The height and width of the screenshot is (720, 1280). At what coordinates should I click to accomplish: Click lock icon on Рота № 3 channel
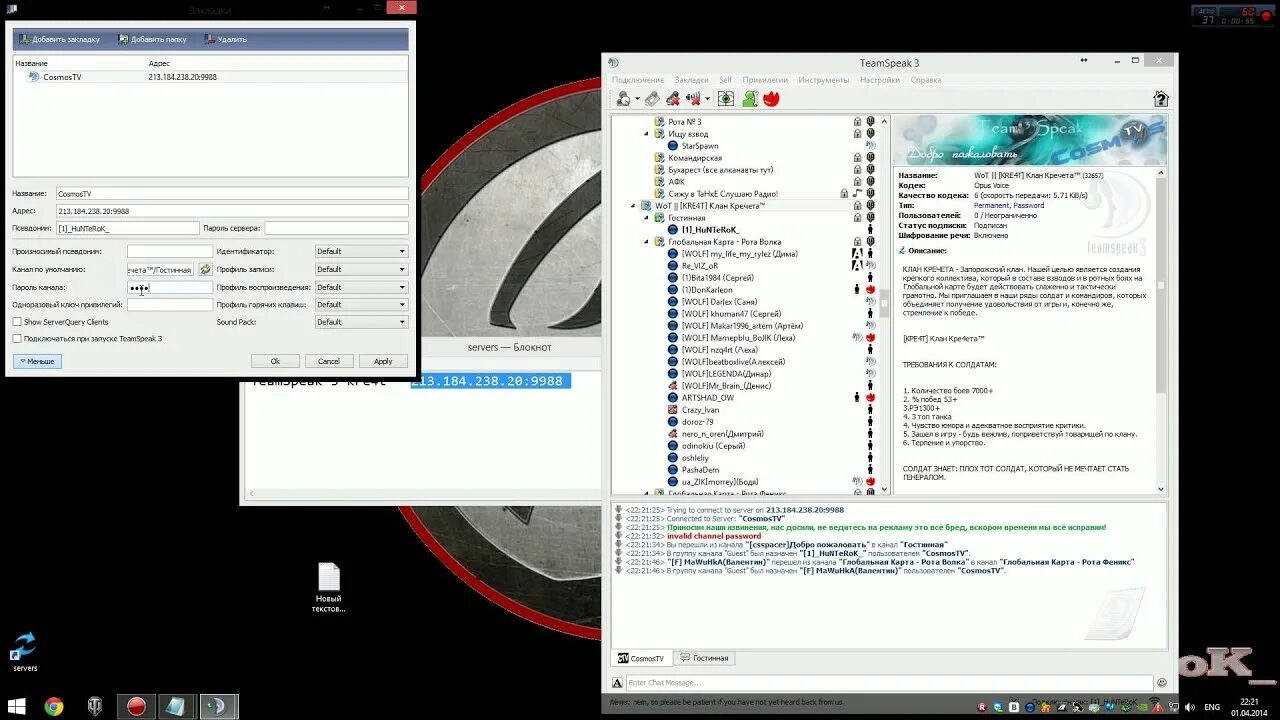pyautogui.click(x=857, y=122)
